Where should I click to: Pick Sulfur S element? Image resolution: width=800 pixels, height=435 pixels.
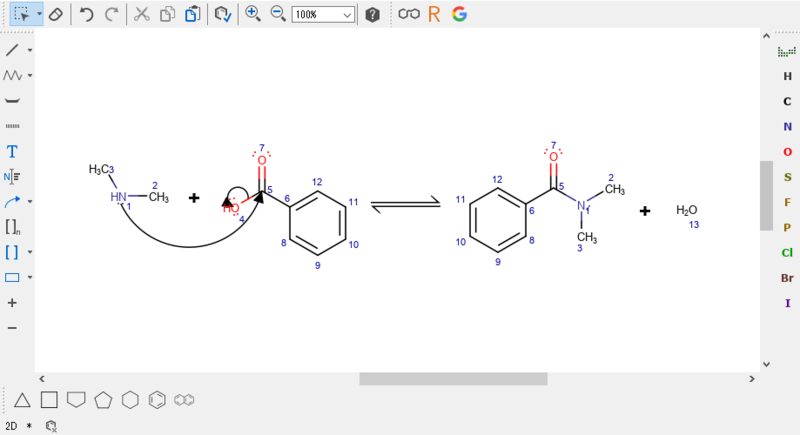[x=788, y=177]
